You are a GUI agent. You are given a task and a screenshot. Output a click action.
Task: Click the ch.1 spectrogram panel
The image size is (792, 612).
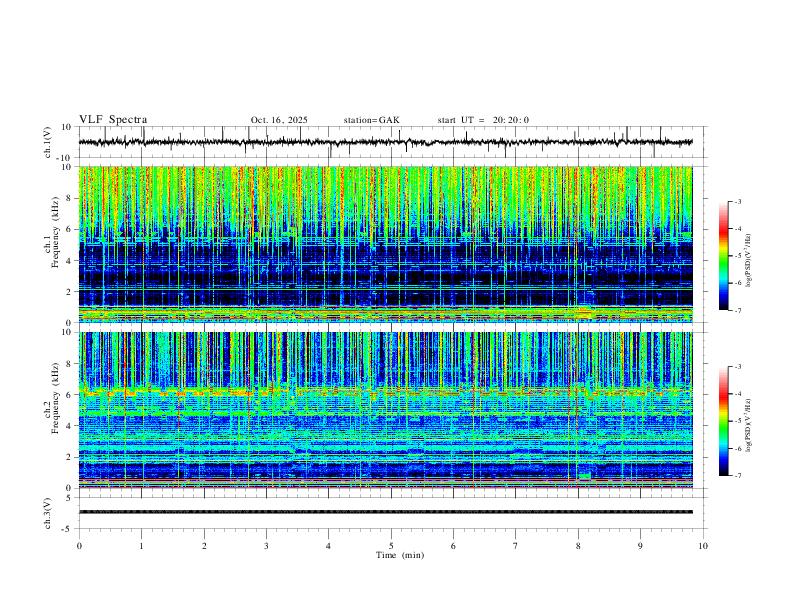(x=385, y=244)
